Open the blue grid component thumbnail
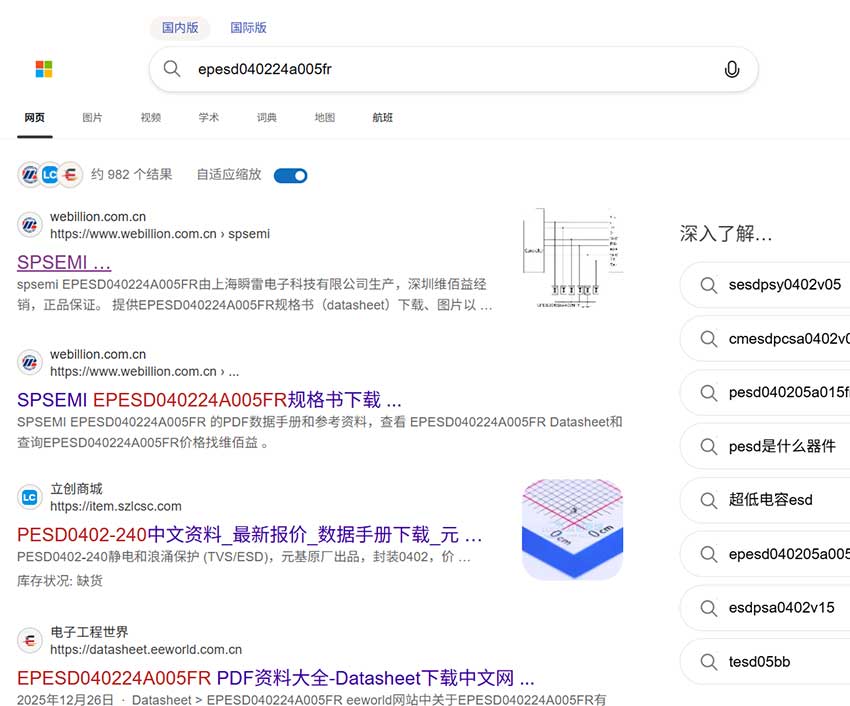850x706 pixels. click(572, 530)
